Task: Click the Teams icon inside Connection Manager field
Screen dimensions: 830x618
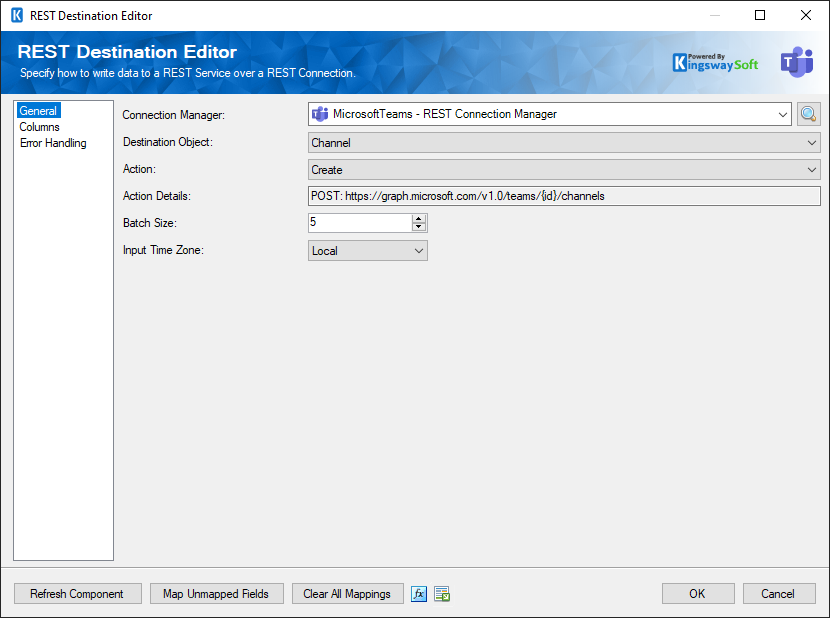Action: click(x=320, y=114)
